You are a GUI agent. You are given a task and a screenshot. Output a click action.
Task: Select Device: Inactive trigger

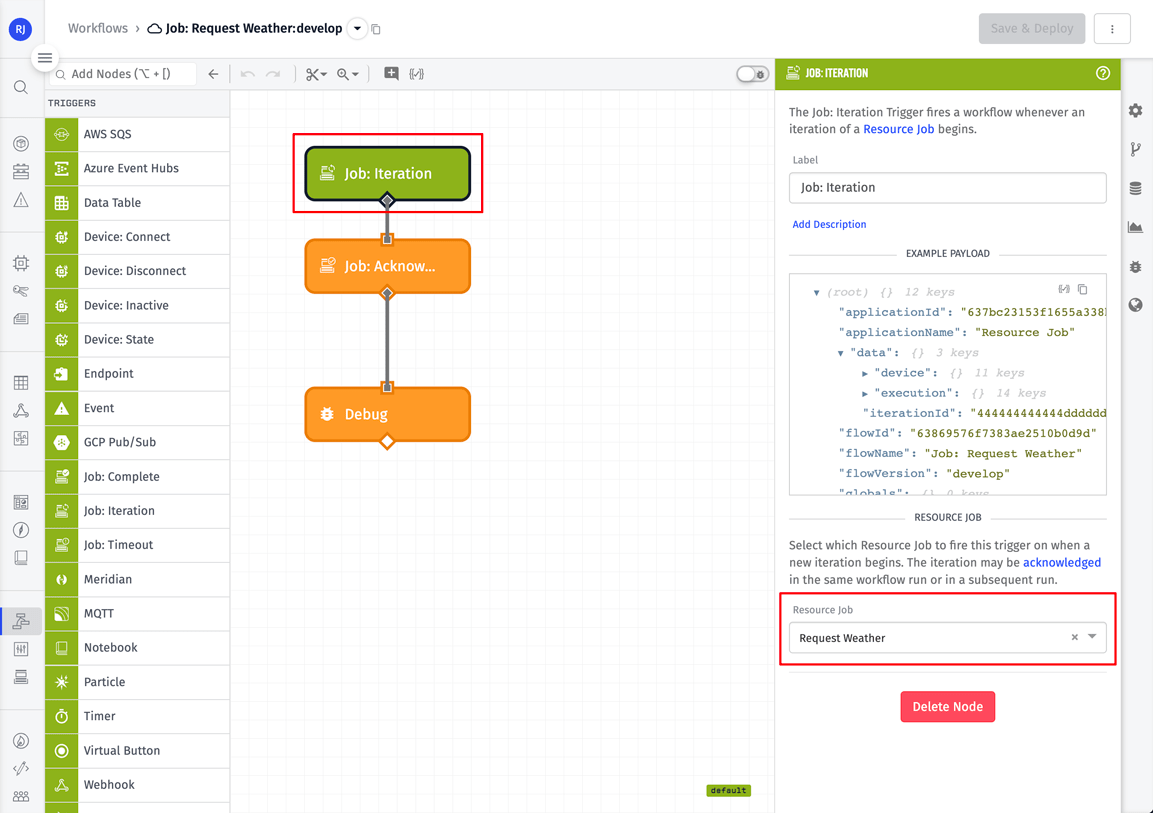click(x=137, y=305)
